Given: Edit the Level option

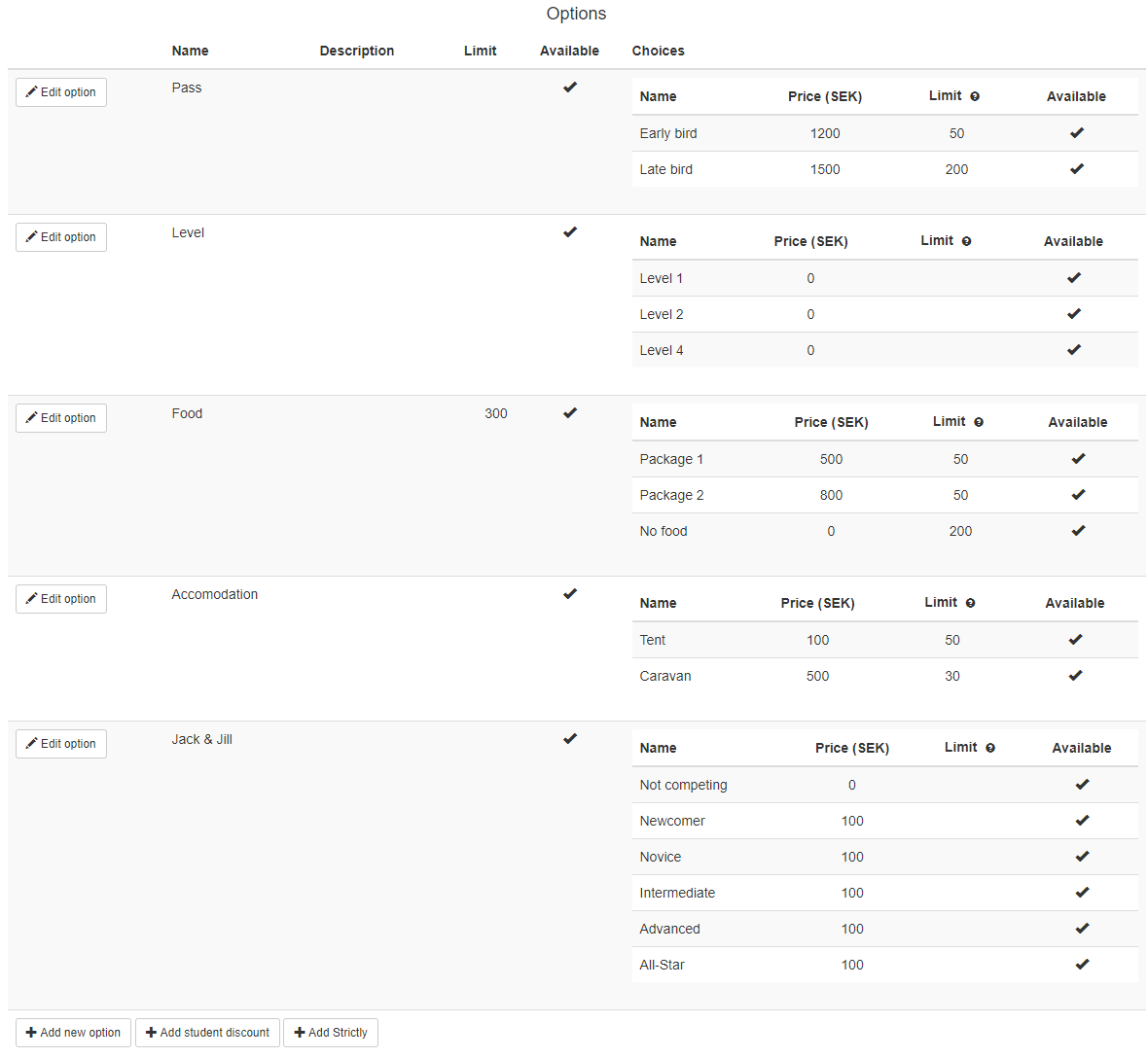Looking at the screenshot, I should point(61,237).
